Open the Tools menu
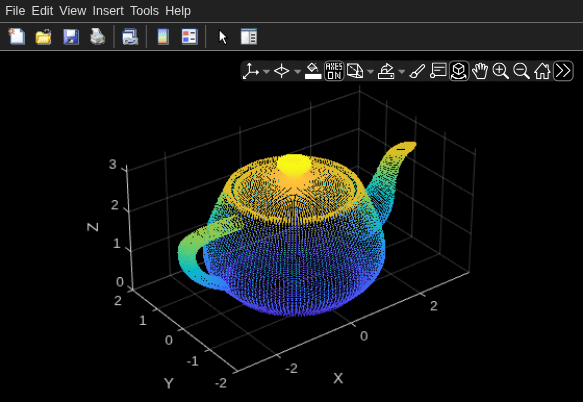Screen dimensions: 583x402 144,11
